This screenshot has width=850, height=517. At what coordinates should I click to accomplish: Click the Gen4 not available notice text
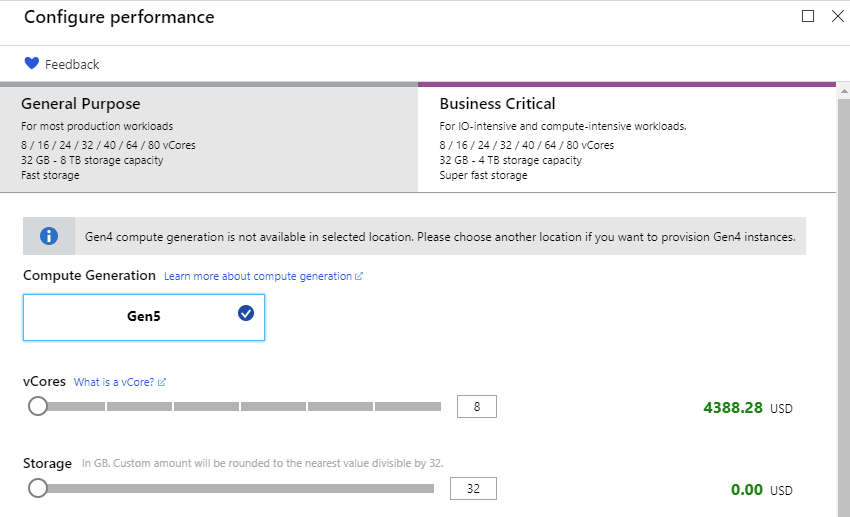(x=440, y=237)
